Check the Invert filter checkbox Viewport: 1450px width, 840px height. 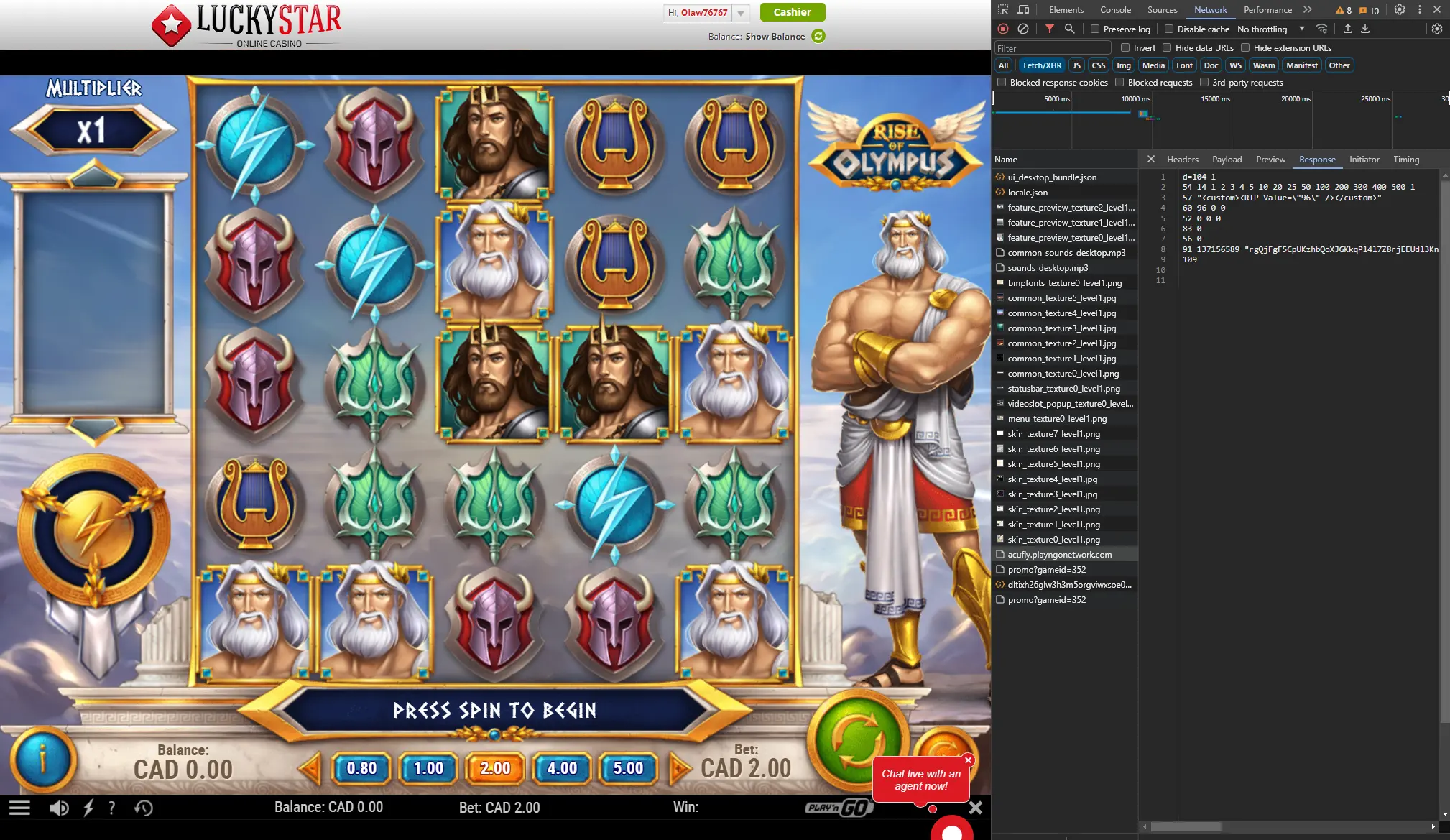coord(1125,47)
